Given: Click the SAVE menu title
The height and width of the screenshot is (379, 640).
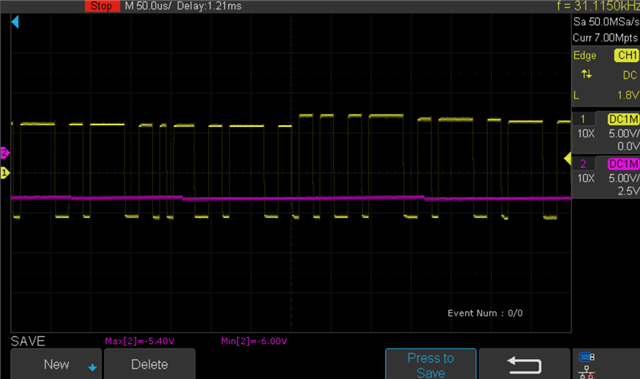Looking at the screenshot, I should tap(28, 341).
